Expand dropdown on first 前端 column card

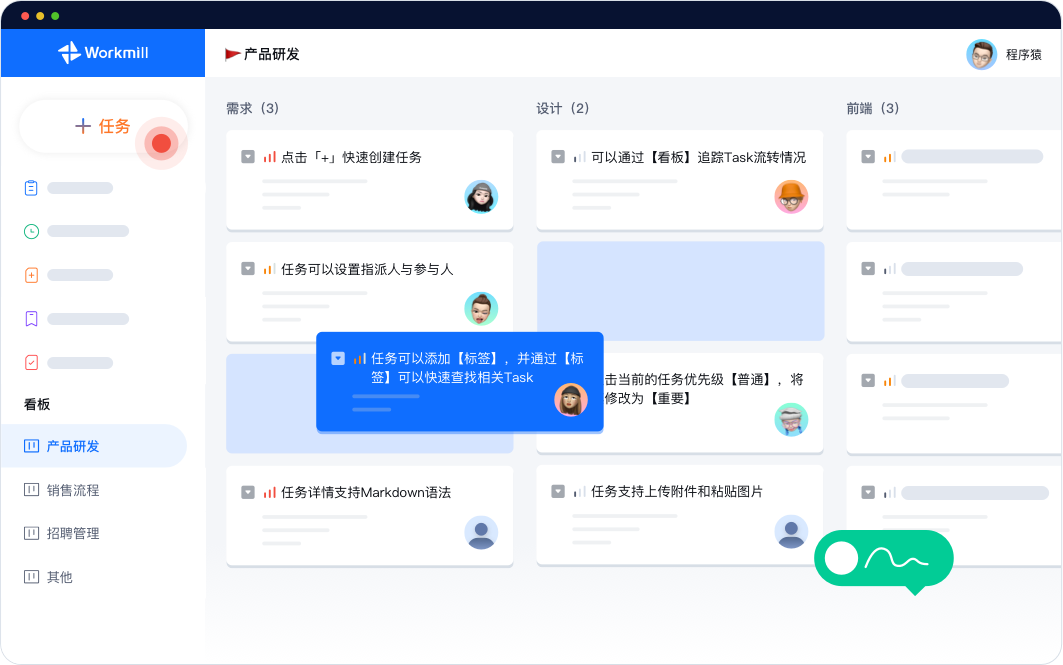tap(868, 157)
